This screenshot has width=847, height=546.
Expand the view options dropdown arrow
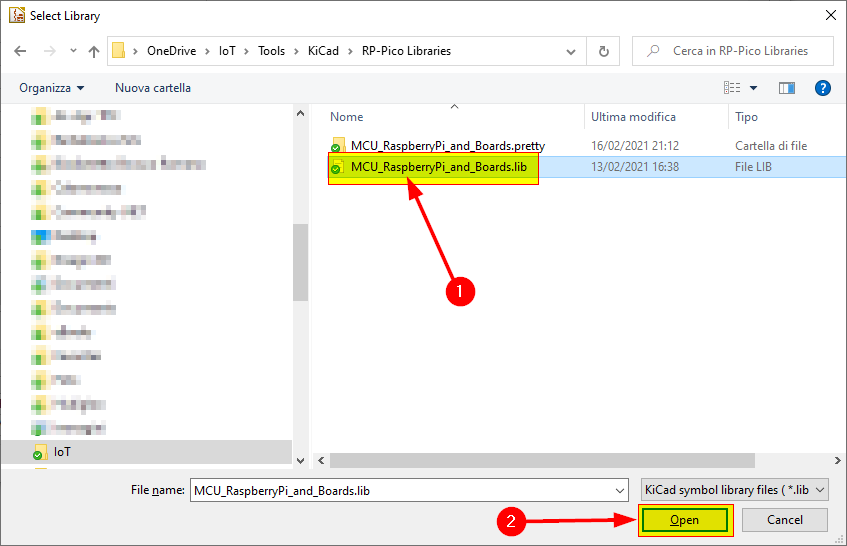point(754,88)
